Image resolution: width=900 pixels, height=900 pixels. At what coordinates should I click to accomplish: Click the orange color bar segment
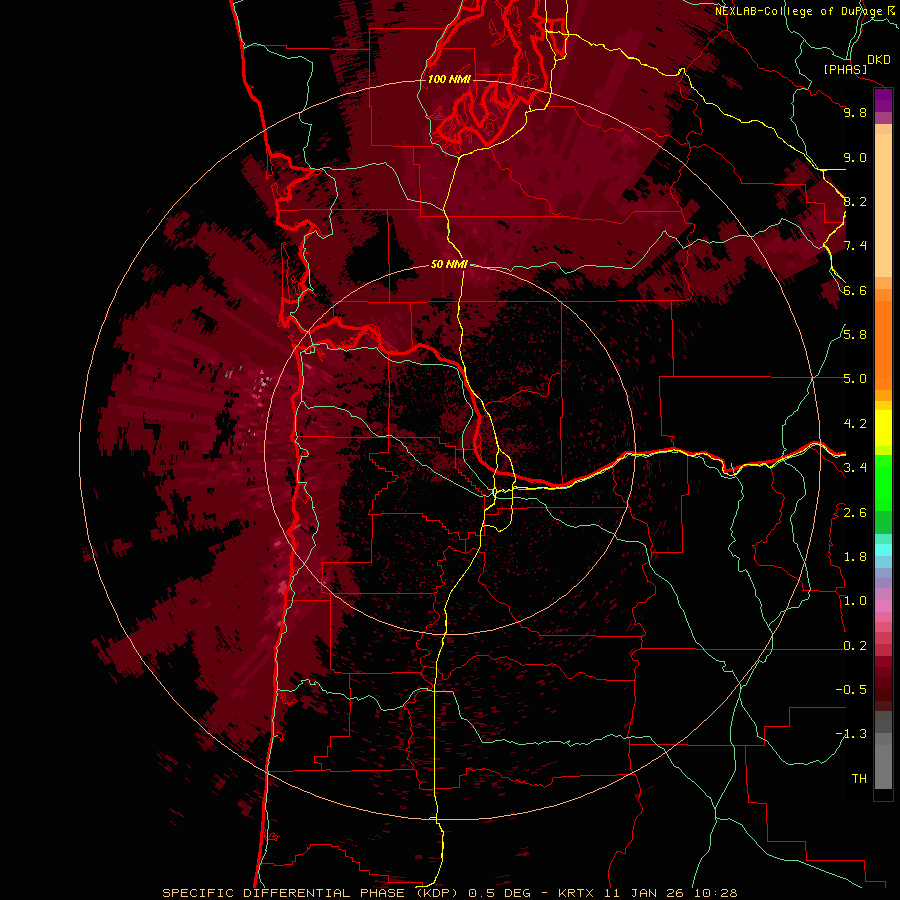tap(883, 345)
